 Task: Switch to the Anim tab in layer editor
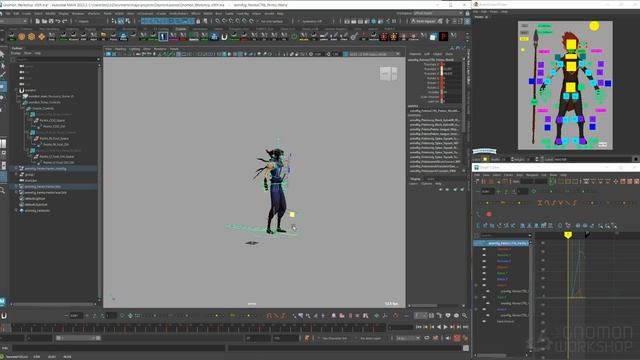pyautogui.click(x=430, y=179)
